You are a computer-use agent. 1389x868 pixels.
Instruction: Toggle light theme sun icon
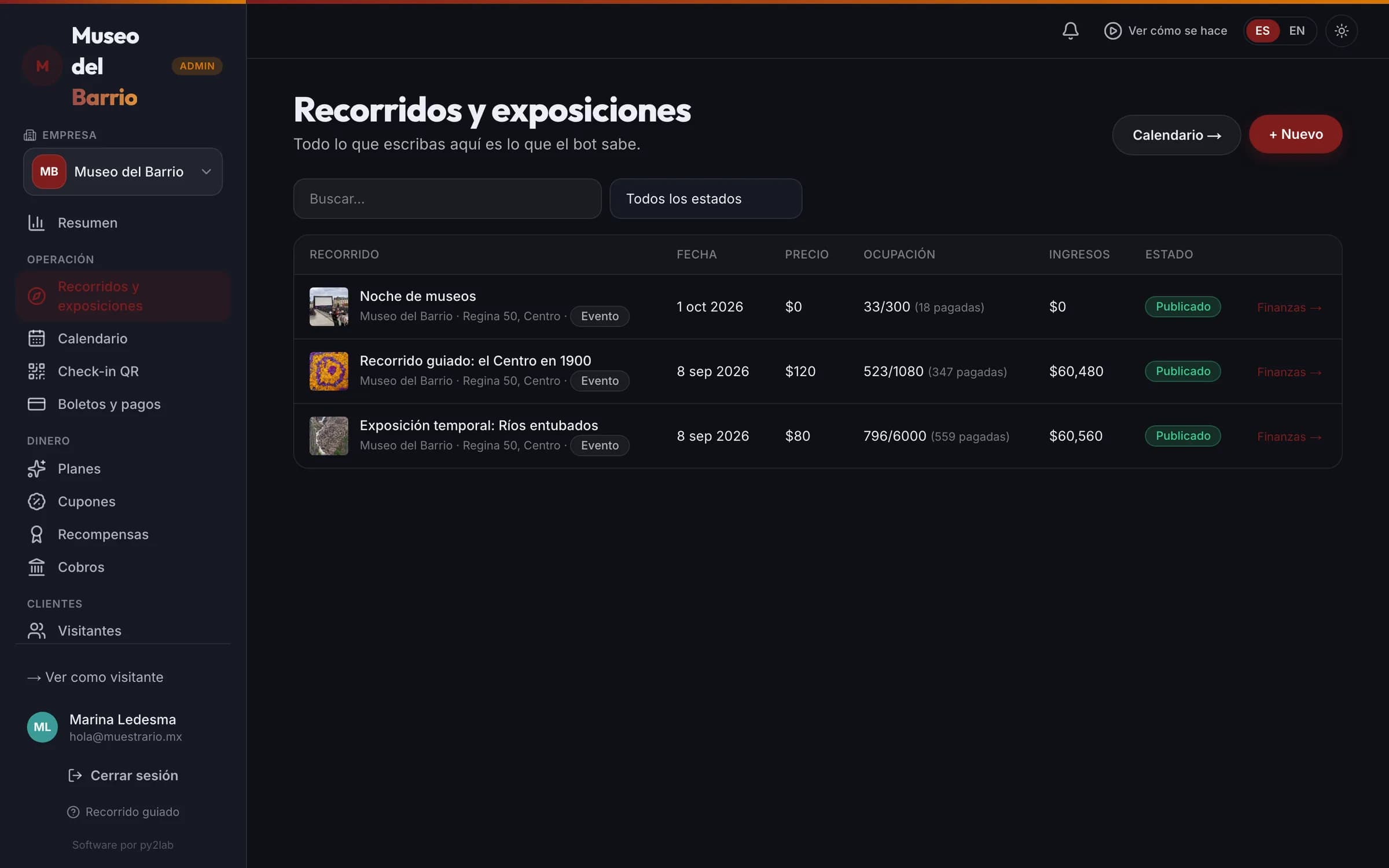pos(1341,31)
